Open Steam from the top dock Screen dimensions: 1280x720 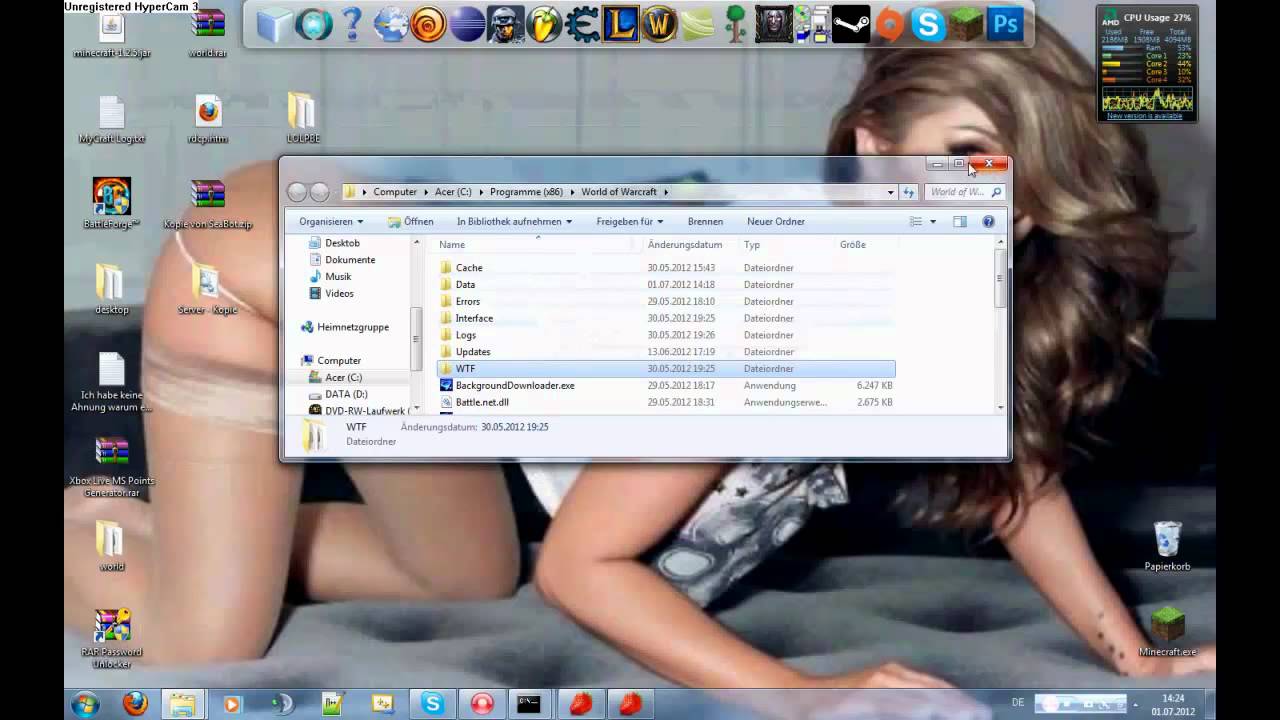click(851, 24)
